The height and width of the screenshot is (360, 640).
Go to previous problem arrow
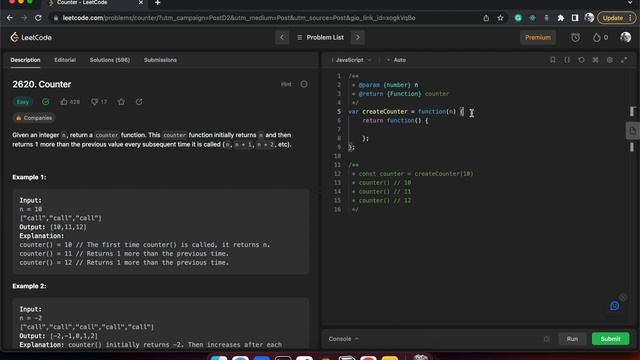point(282,38)
